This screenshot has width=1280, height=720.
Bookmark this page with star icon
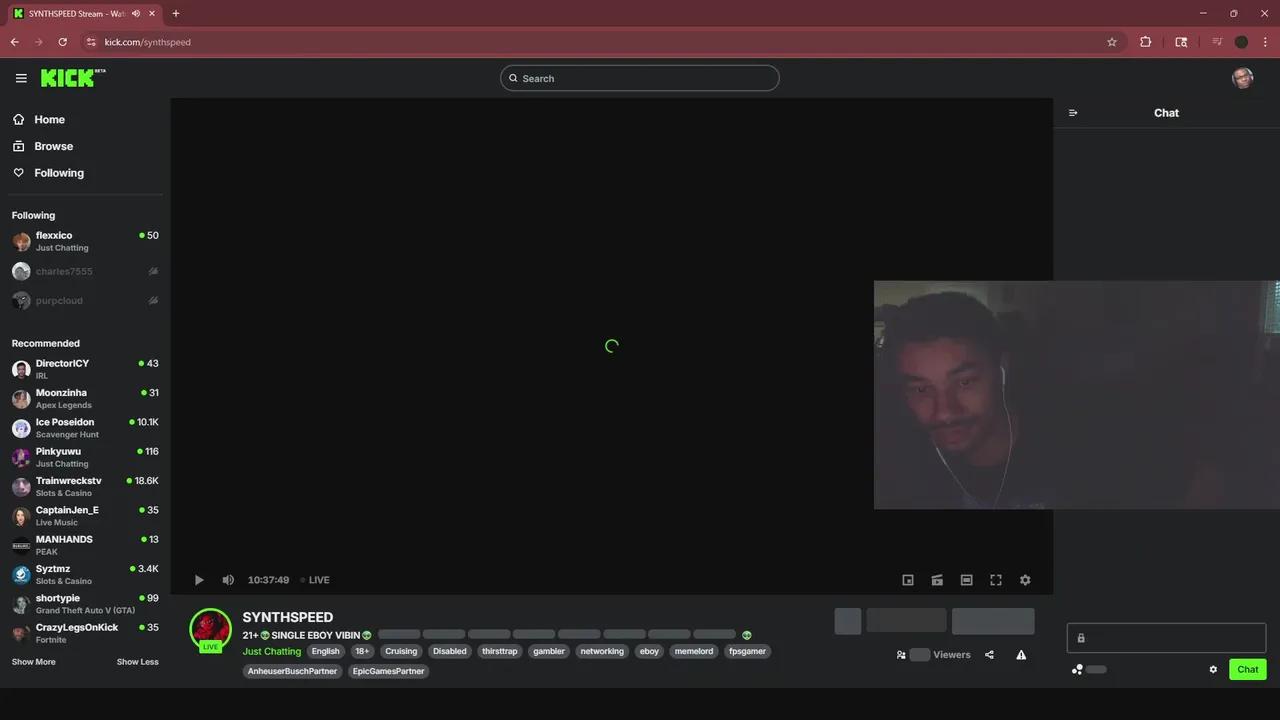pos(1111,42)
